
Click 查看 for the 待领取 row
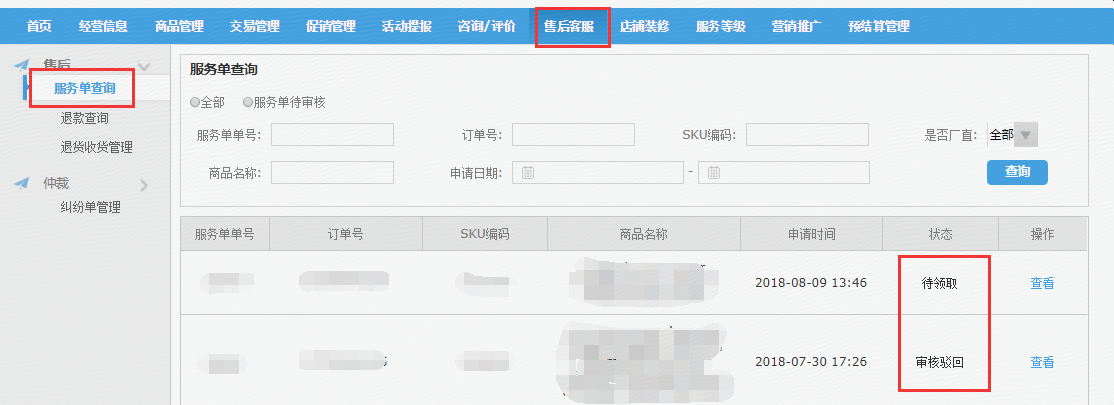1042,284
